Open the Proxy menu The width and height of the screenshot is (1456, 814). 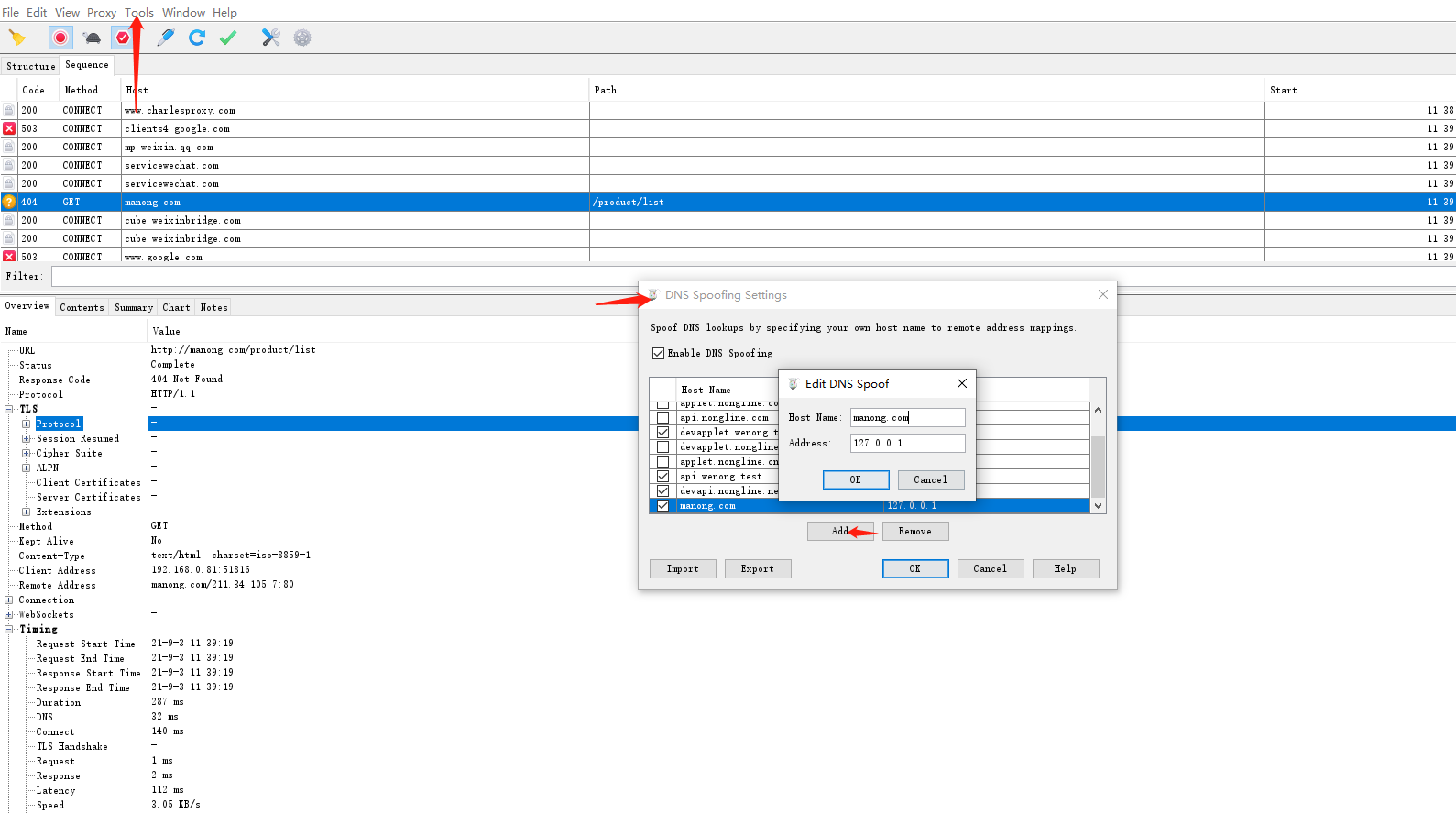pyautogui.click(x=102, y=13)
